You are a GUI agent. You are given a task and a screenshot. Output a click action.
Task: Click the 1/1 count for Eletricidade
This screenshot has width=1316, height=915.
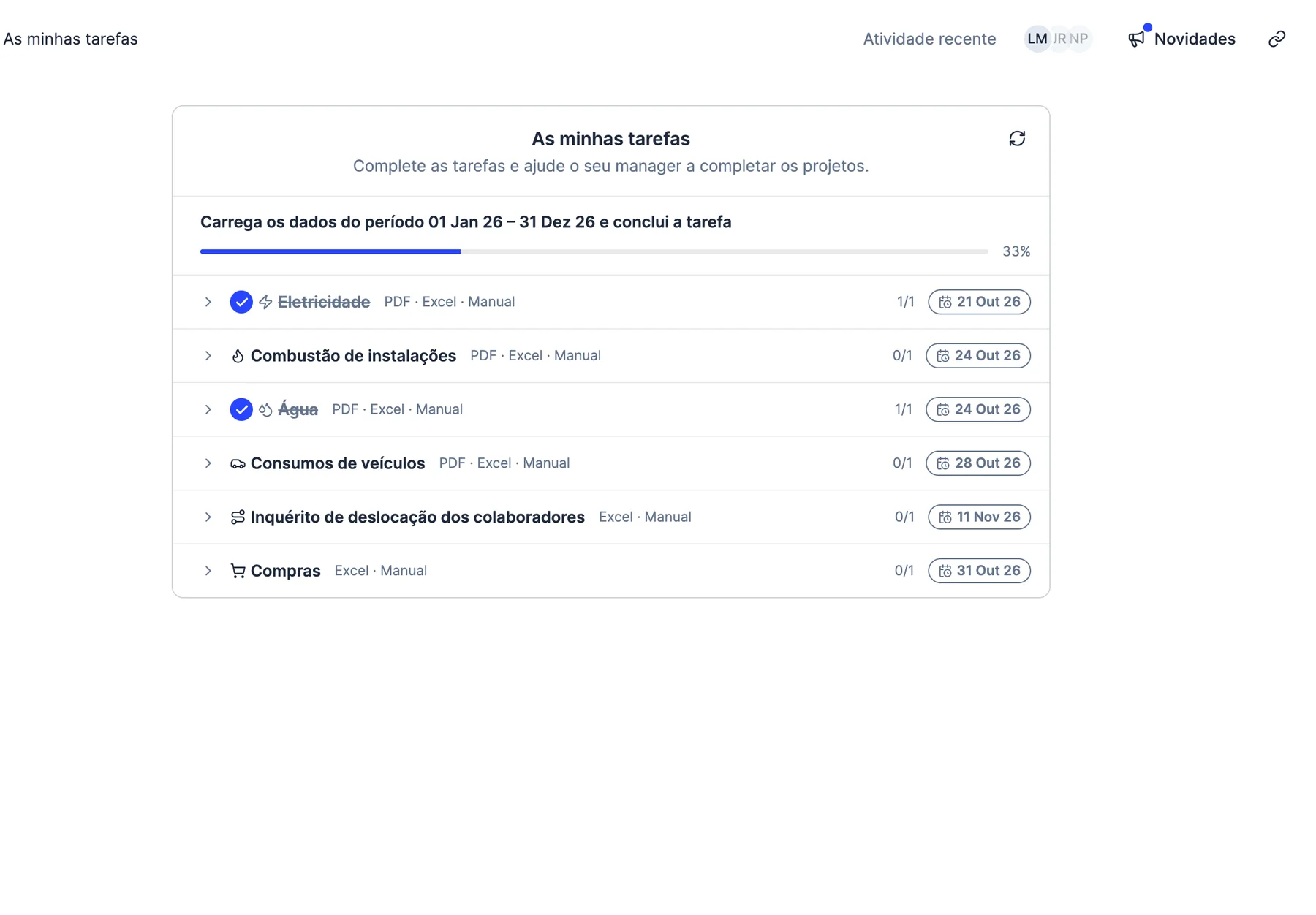coord(906,302)
